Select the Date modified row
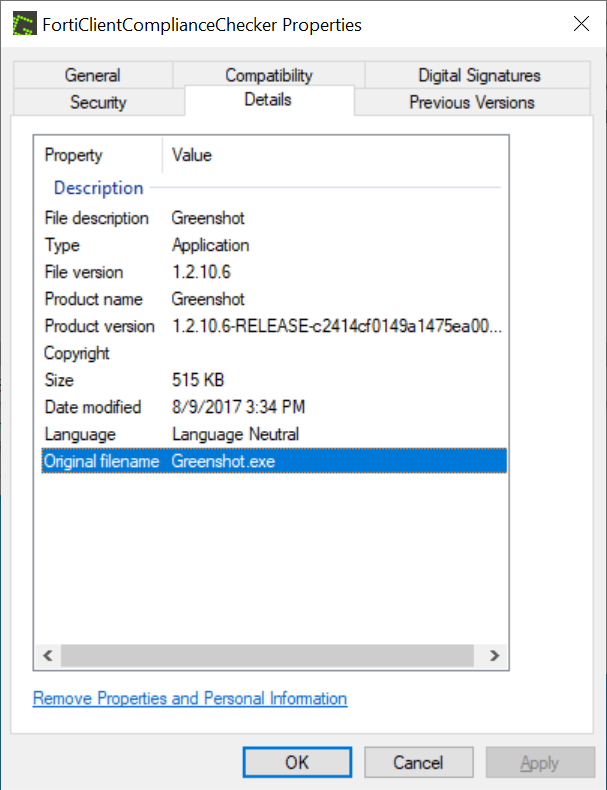This screenshot has width=607, height=790. coord(272,407)
